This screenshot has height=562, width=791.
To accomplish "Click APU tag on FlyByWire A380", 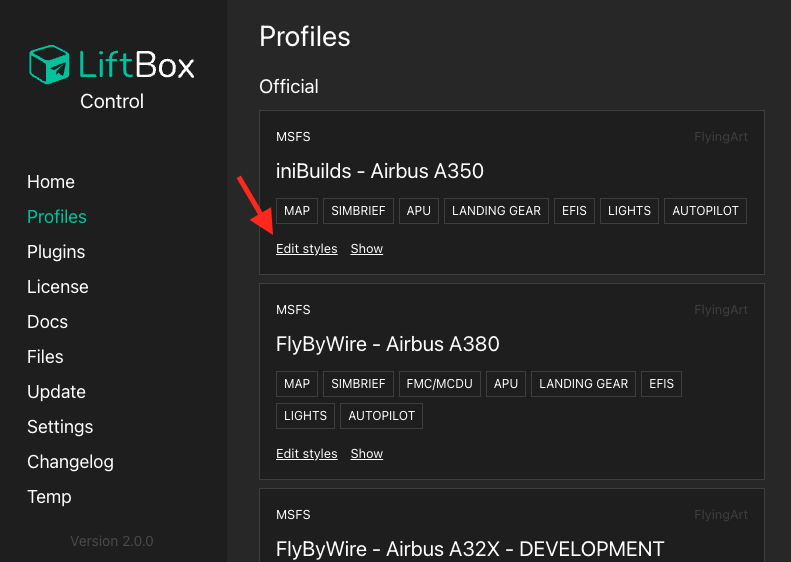I will (506, 384).
